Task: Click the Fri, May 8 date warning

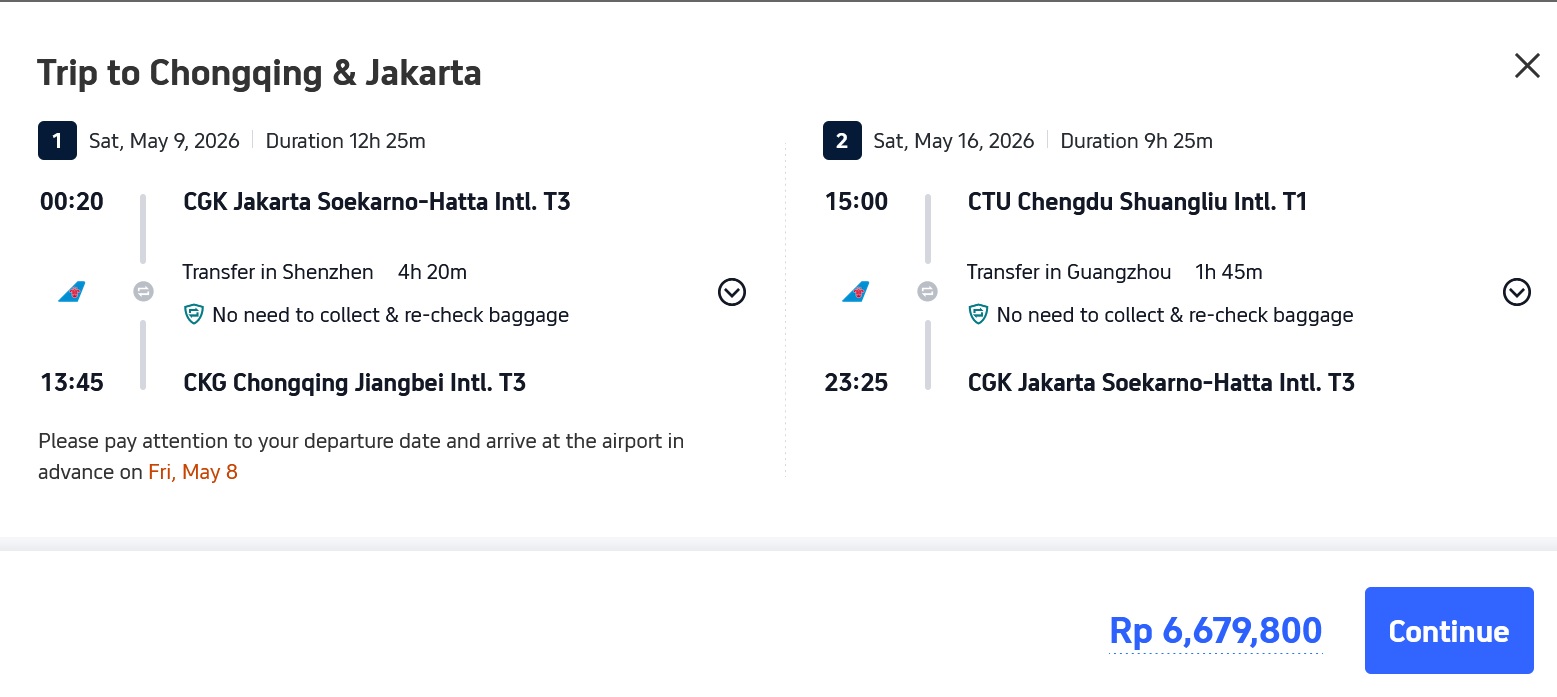Action: click(x=193, y=472)
